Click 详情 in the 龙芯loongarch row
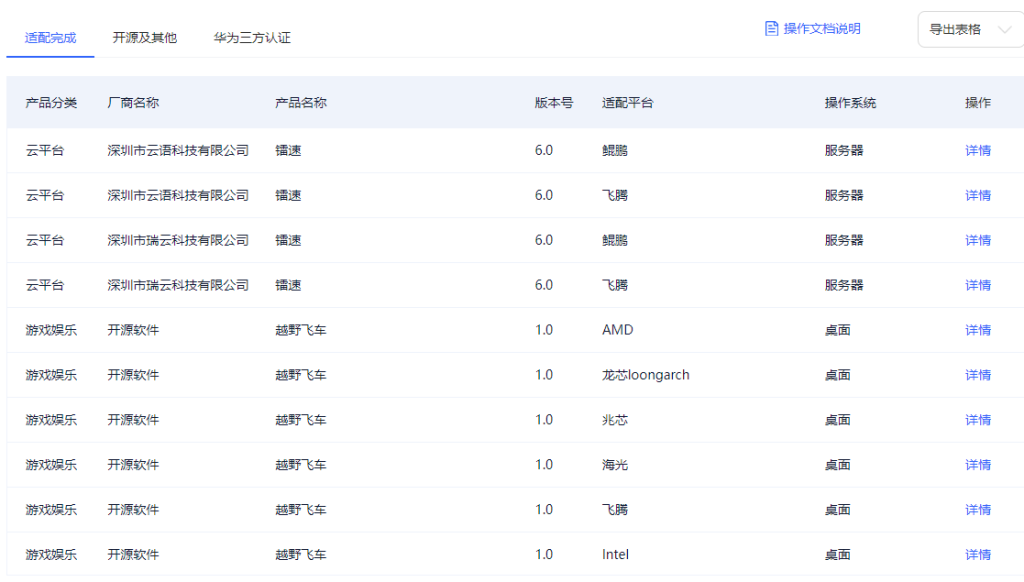Image resolution: width=1024 pixels, height=582 pixels. [977, 376]
